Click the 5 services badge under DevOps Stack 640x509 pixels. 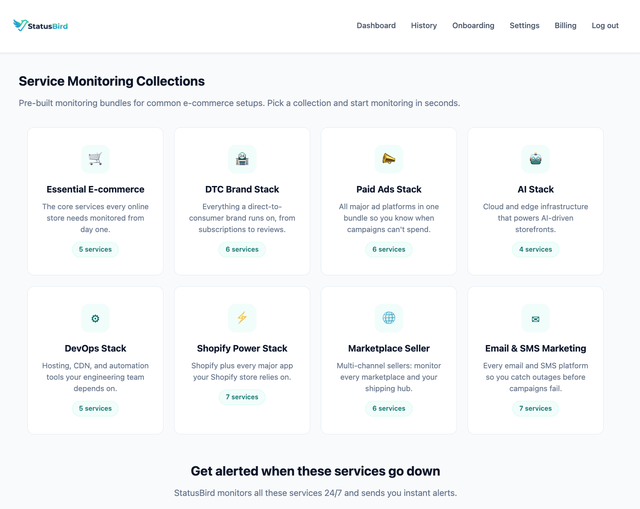point(96,409)
